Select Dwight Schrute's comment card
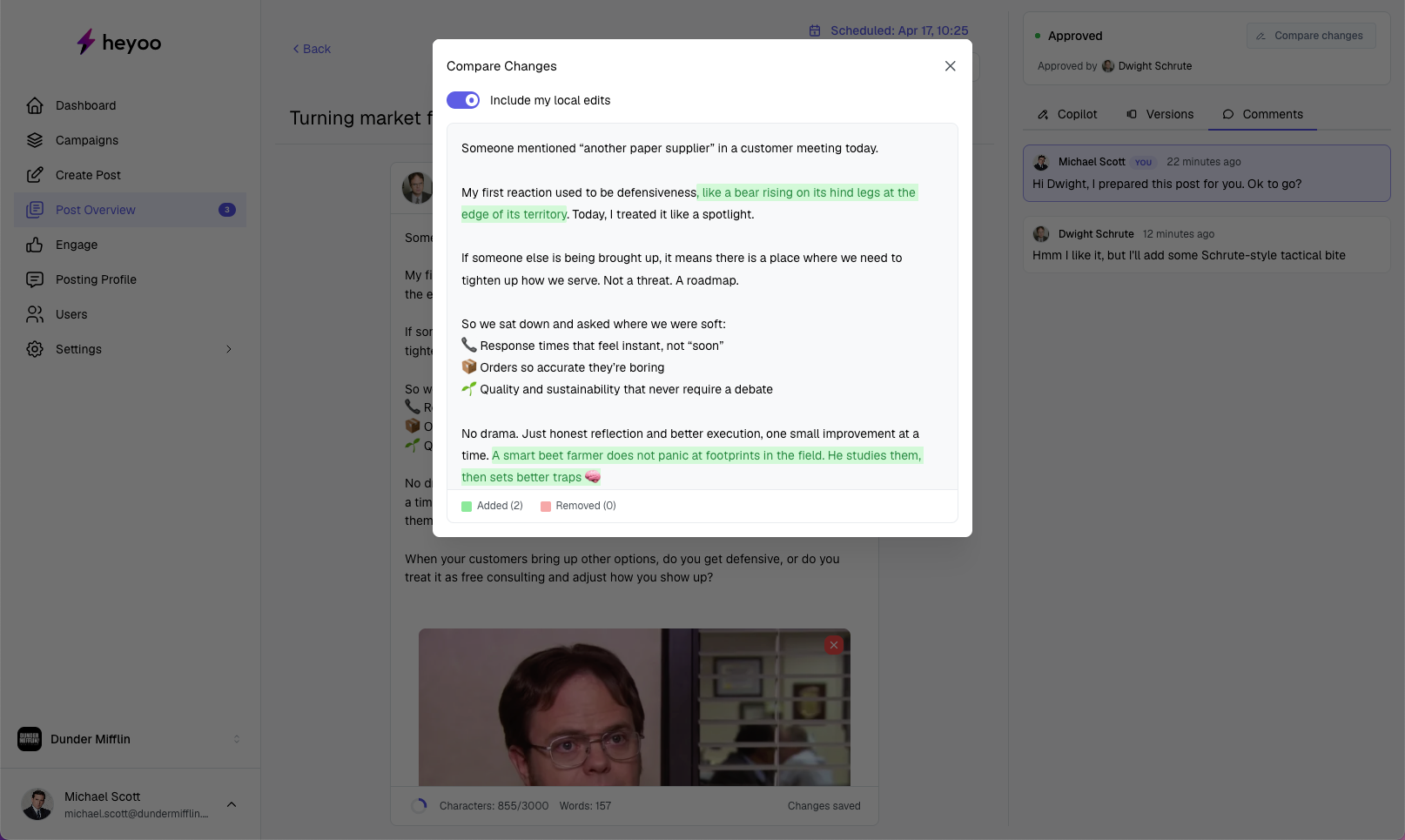The height and width of the screenshot is (840, 1405). pos(1207,245)
